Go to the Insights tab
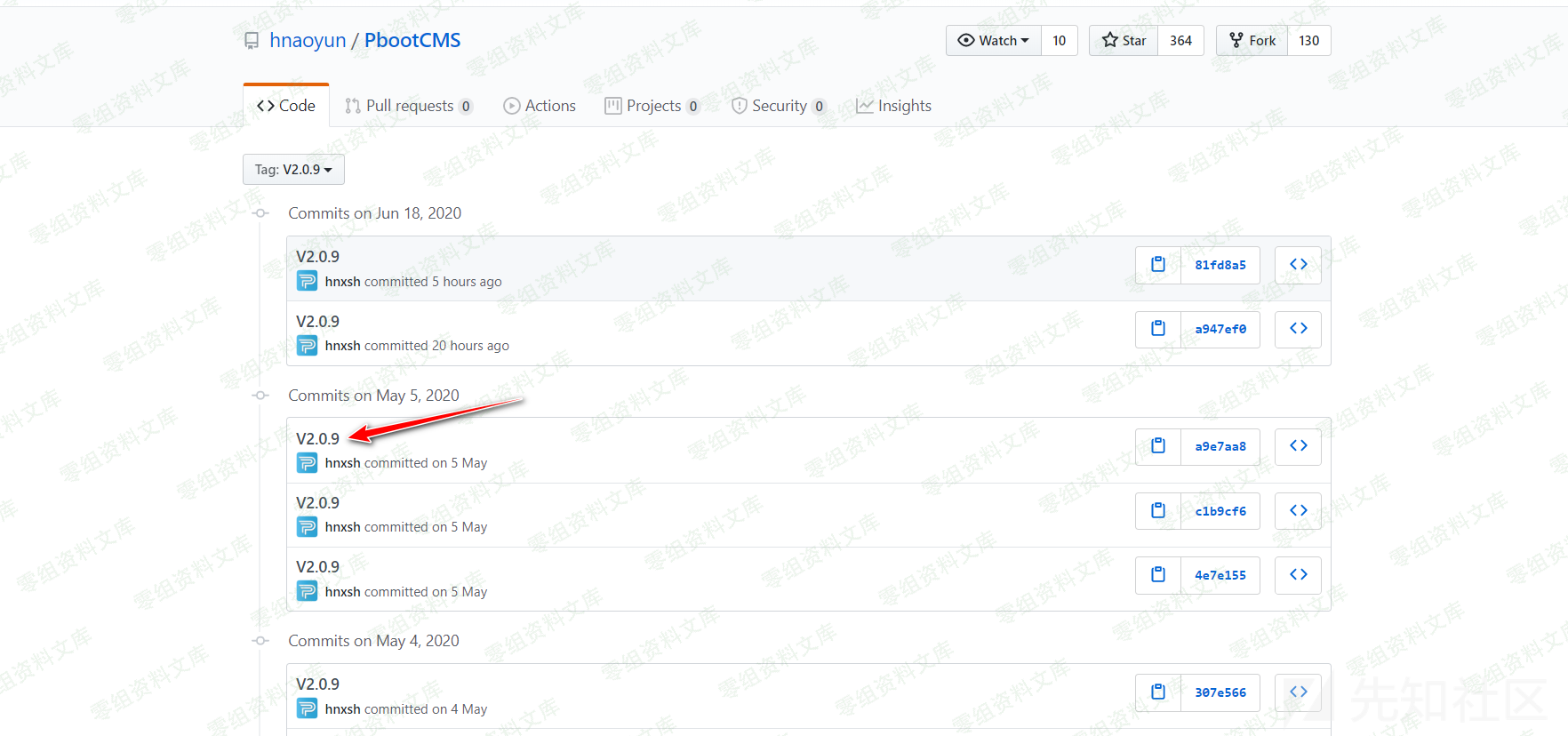The image size is (1568, 736). tap(893, 106)
